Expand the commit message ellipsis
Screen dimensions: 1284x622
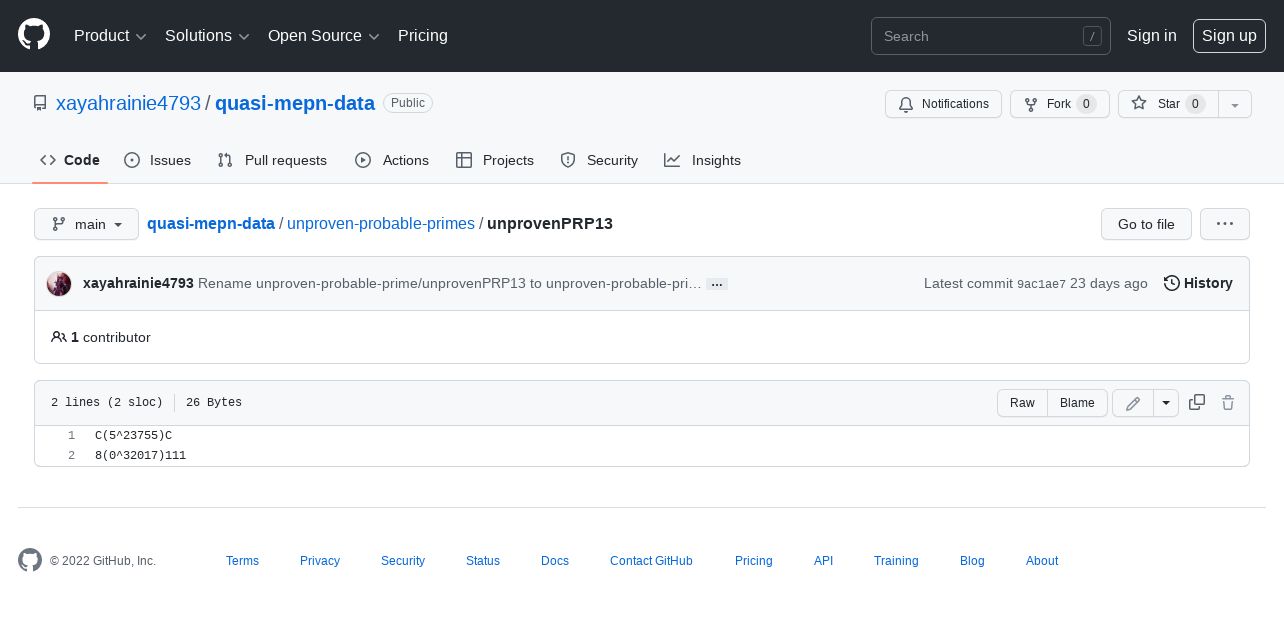[717, 284]
